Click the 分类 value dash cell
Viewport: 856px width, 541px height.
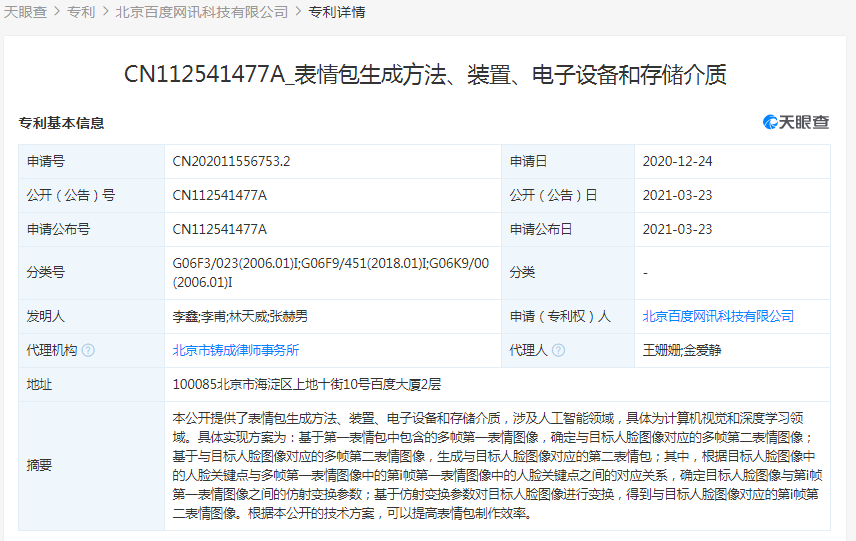pyautogui.click(x=732, y=272)
